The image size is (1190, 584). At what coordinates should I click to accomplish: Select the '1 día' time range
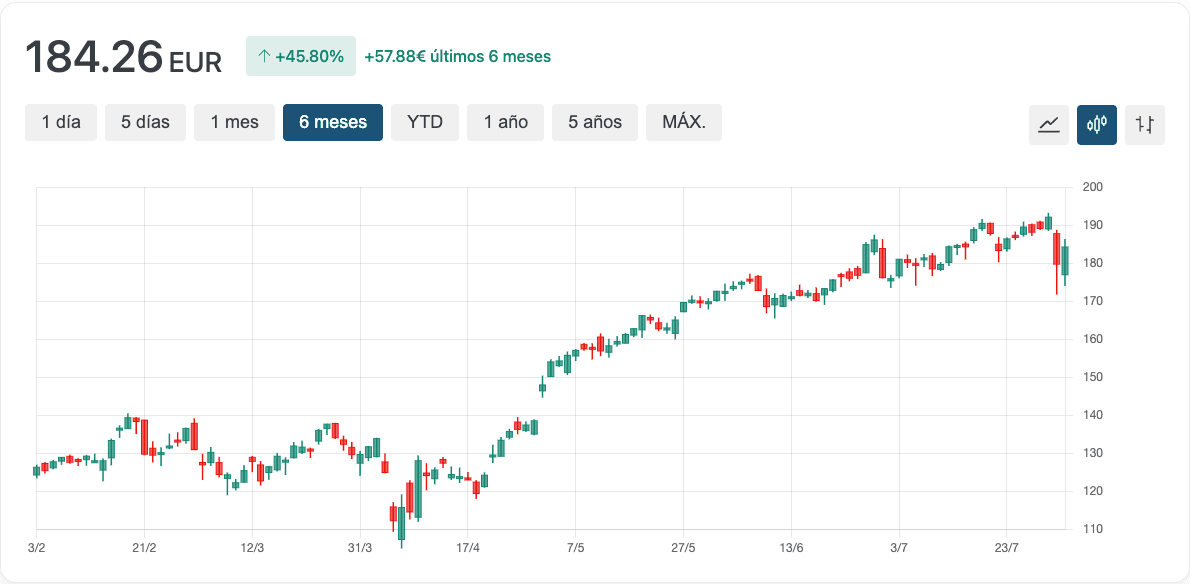click(61, 123)
